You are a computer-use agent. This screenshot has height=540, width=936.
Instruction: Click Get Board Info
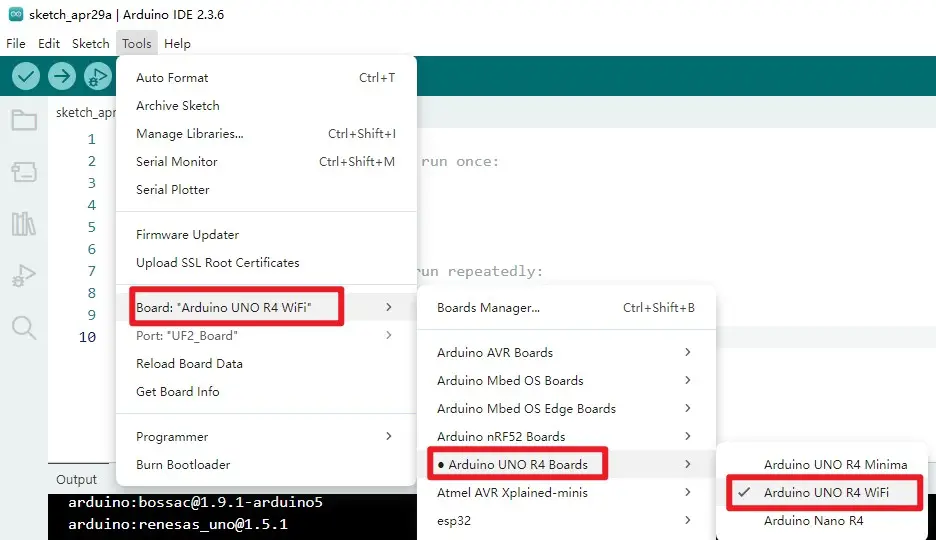pyautogui.click(x=266, y=391)
